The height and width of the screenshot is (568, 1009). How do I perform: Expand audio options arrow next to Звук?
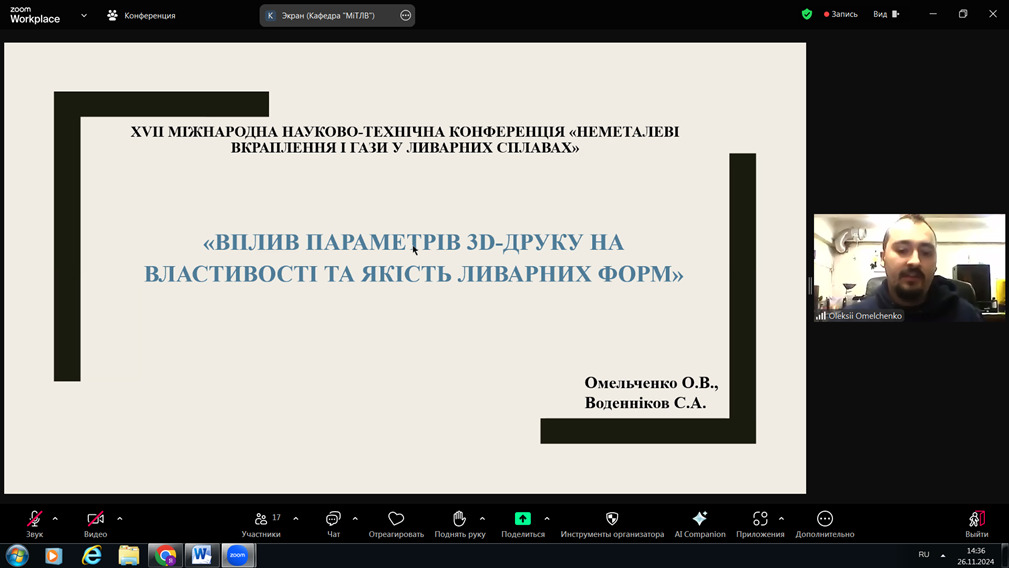click(x=55, y=519)
